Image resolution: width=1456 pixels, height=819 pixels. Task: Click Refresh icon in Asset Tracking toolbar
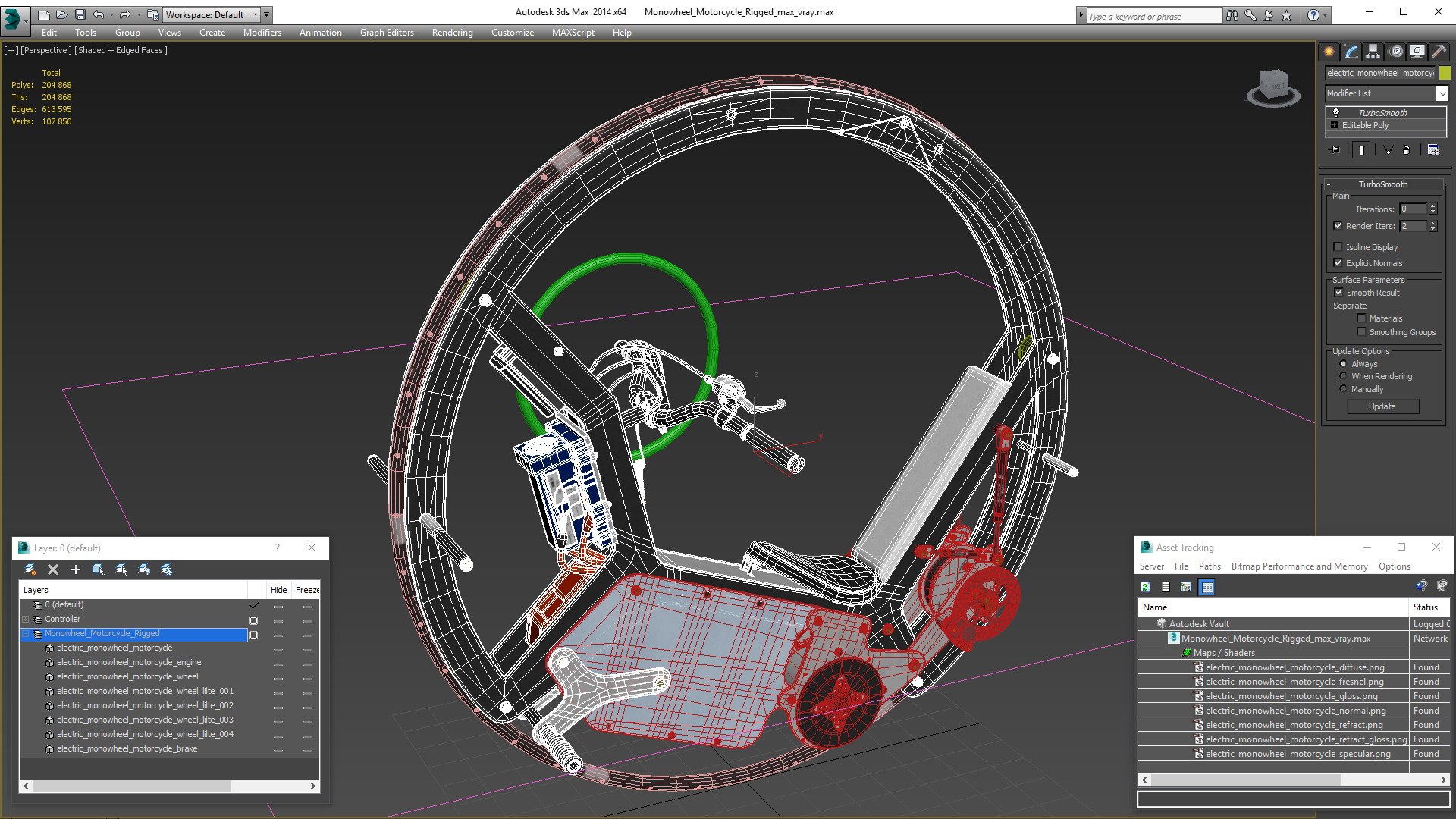coord(1146,587)
